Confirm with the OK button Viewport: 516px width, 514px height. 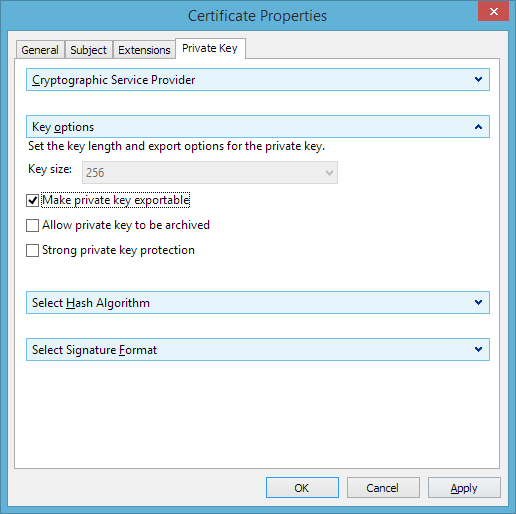302,488
